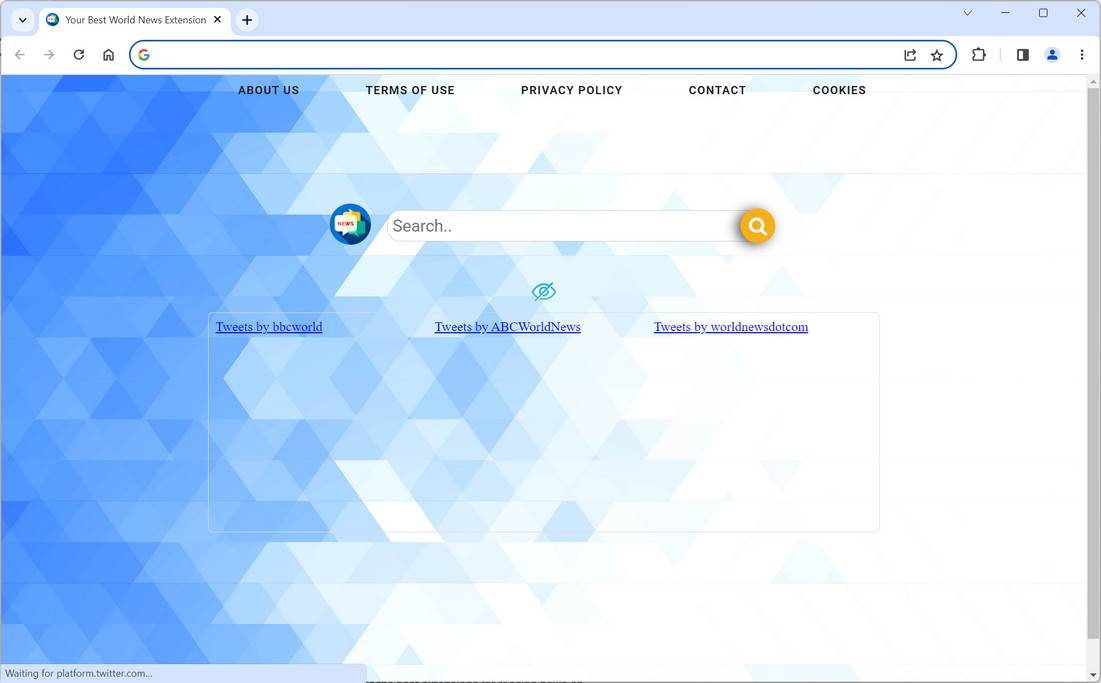Minimize the browser window
1101x683 pixels.
(1006, 13)
